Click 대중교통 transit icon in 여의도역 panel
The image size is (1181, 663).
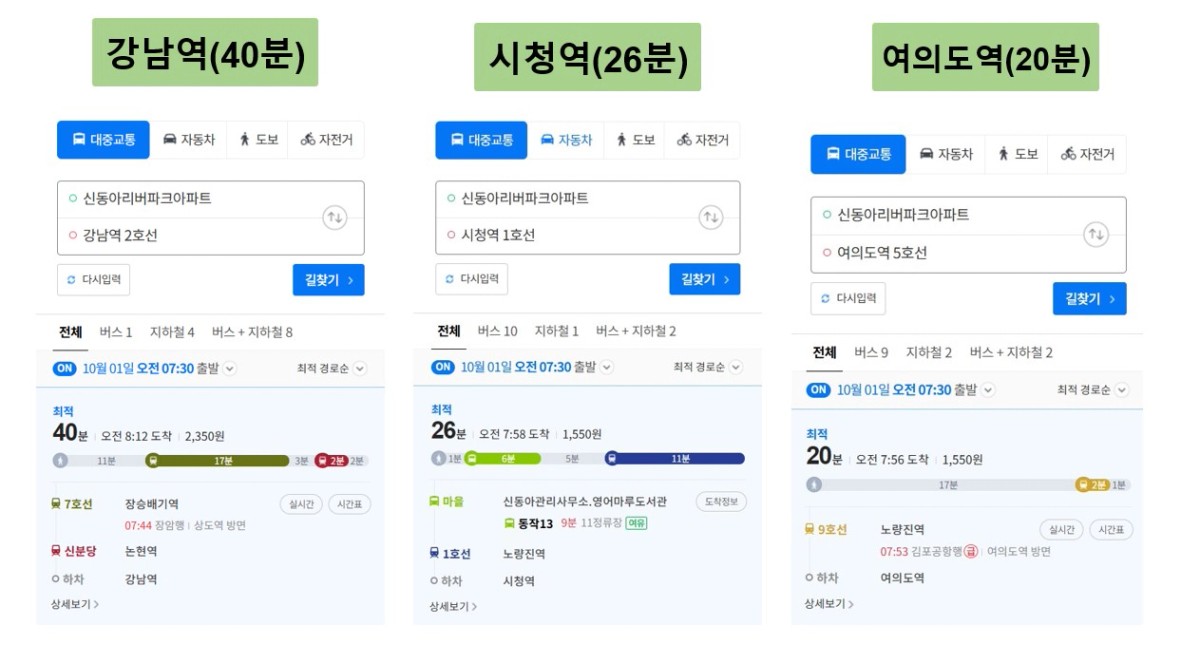833,154
